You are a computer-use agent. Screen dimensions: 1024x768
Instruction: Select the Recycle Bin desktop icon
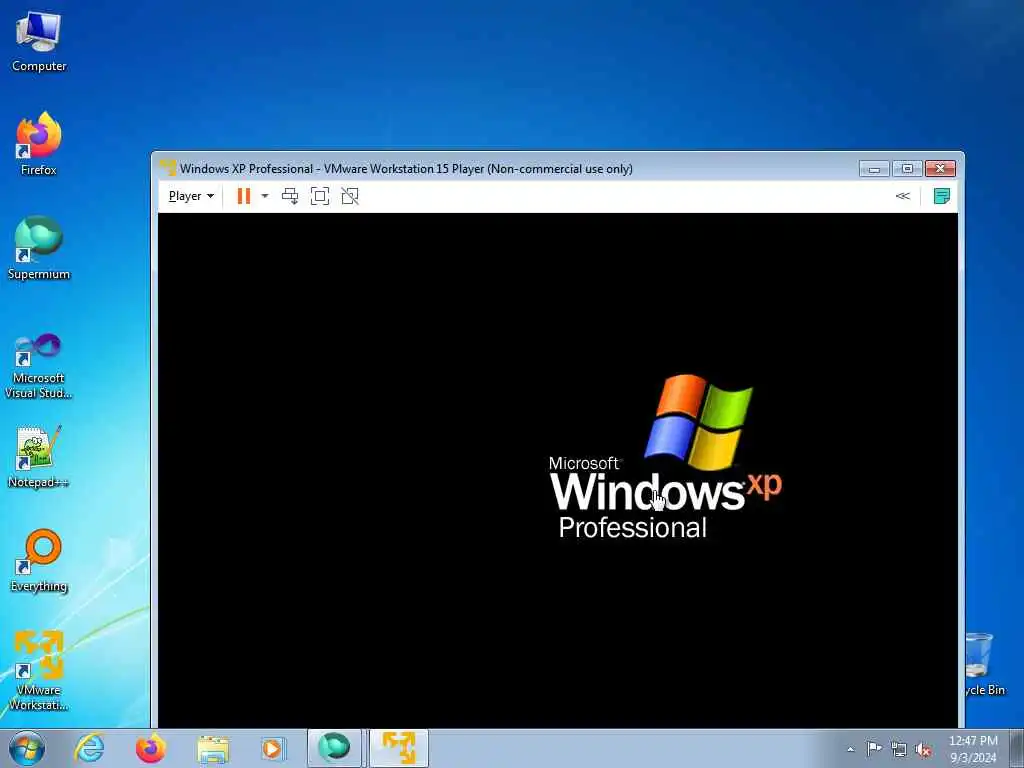(x=983, y=664)
